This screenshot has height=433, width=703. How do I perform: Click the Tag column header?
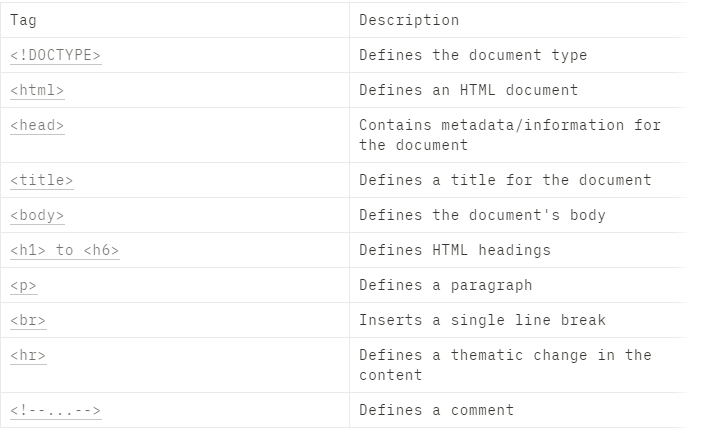click(23, 20)
